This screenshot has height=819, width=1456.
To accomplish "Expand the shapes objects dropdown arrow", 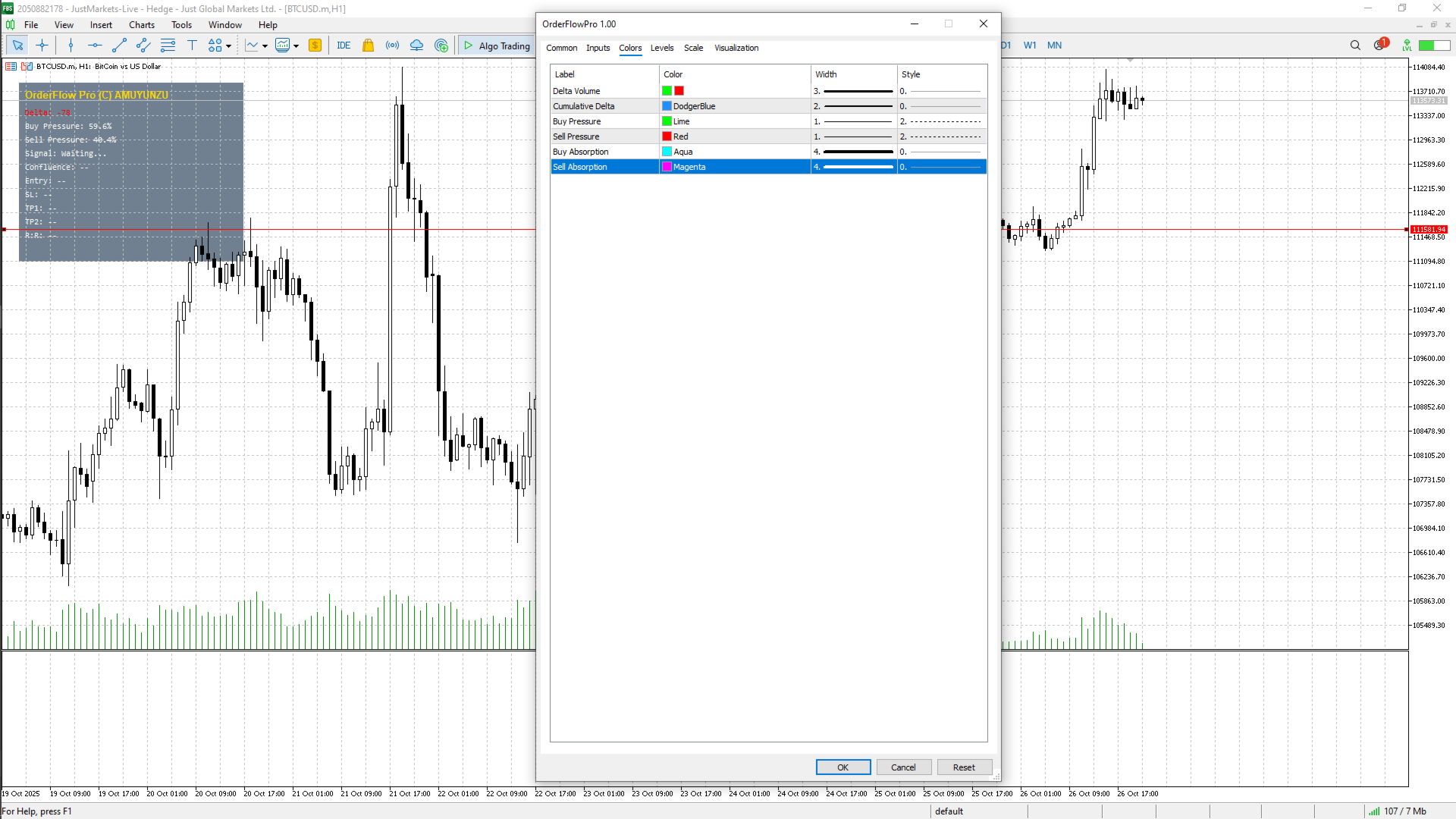I will pyautogui.click(x=228, y=46).
